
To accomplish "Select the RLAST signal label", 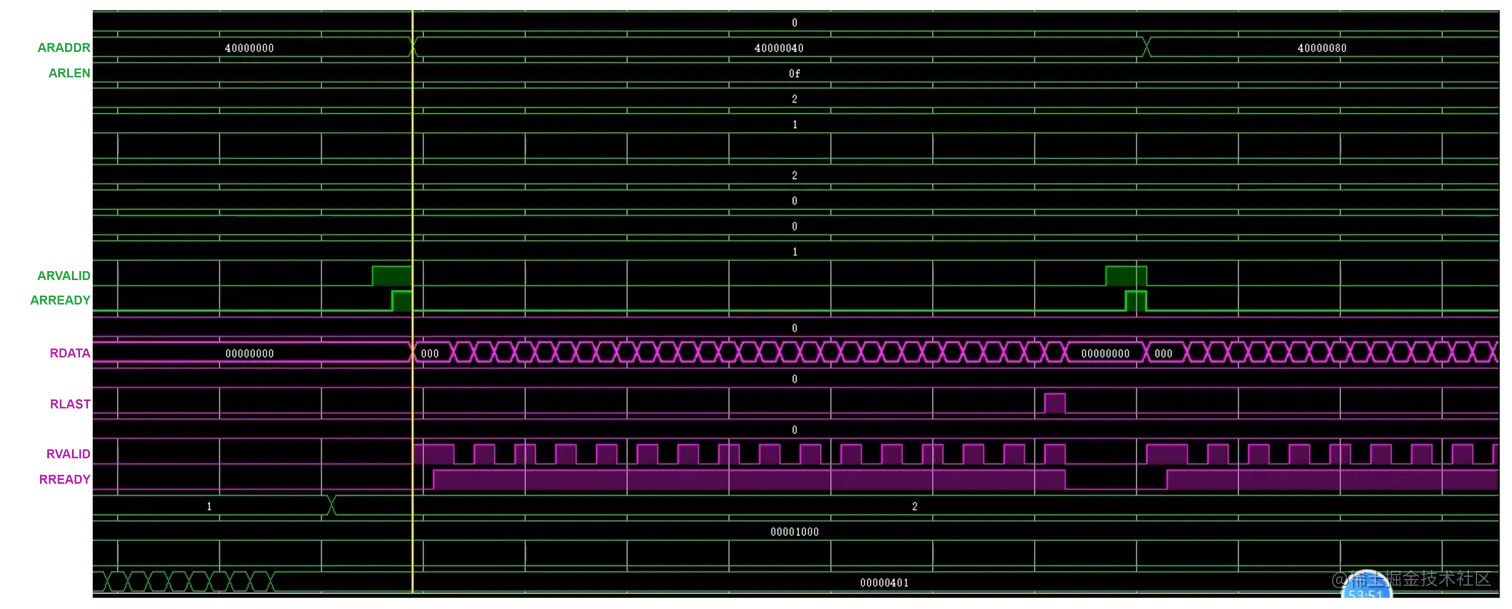I will [x=70, y=404].
